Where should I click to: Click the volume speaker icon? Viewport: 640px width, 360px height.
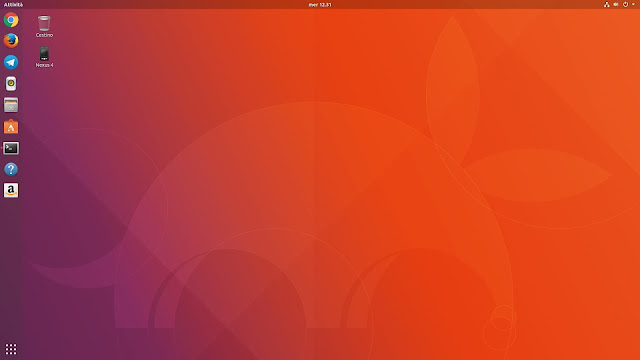click(616, 4)
